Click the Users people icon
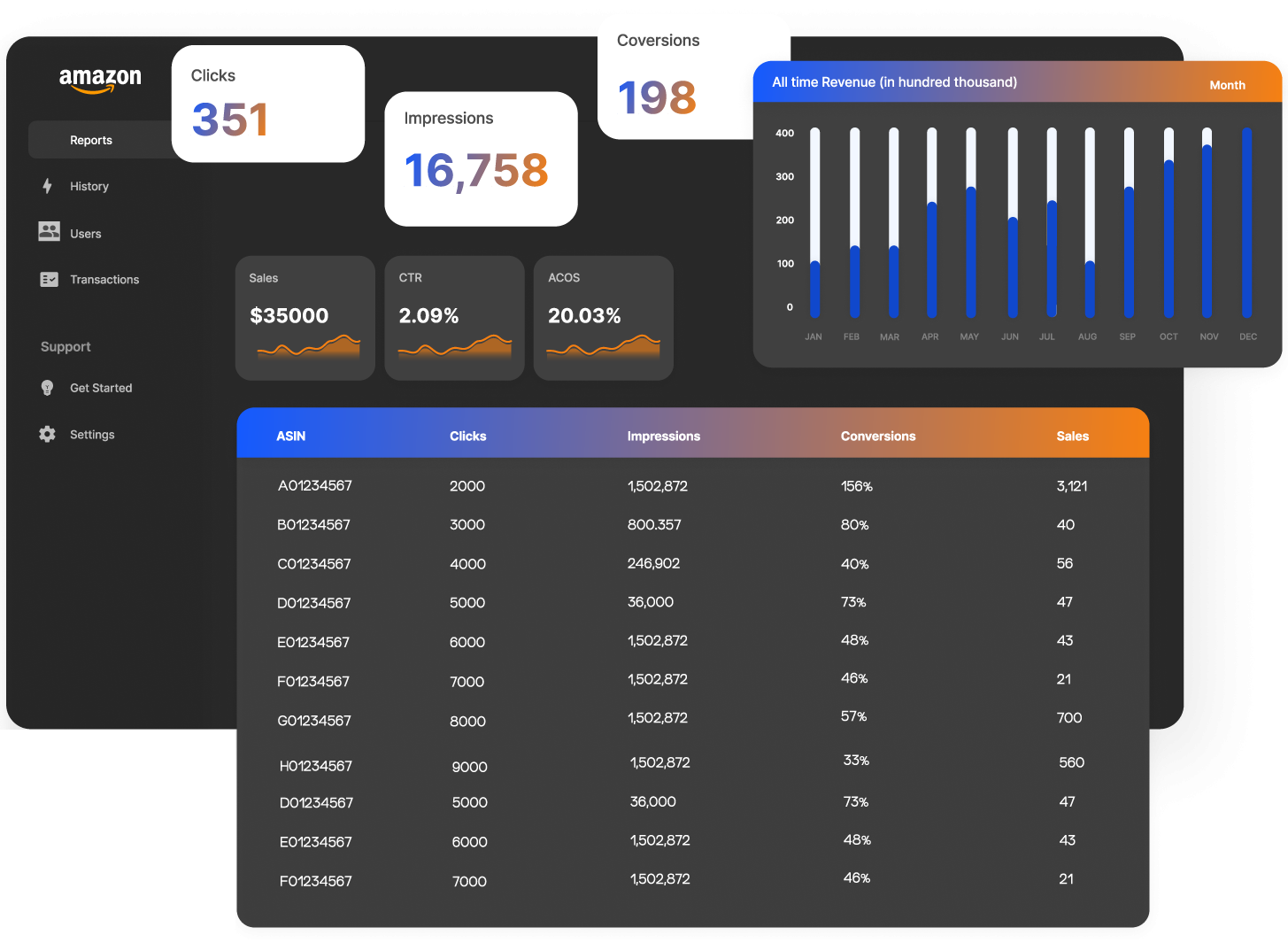1288x943 pixels. (x=49, y=232)
